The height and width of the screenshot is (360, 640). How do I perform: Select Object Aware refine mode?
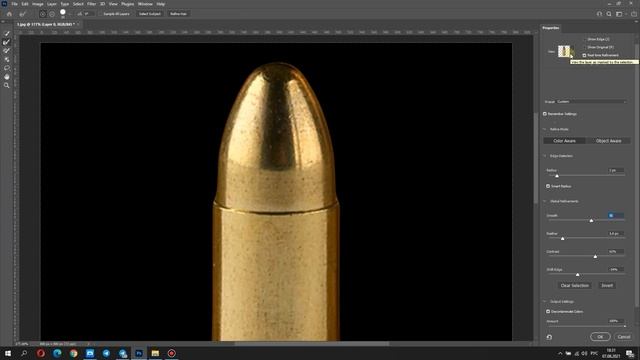609,141
